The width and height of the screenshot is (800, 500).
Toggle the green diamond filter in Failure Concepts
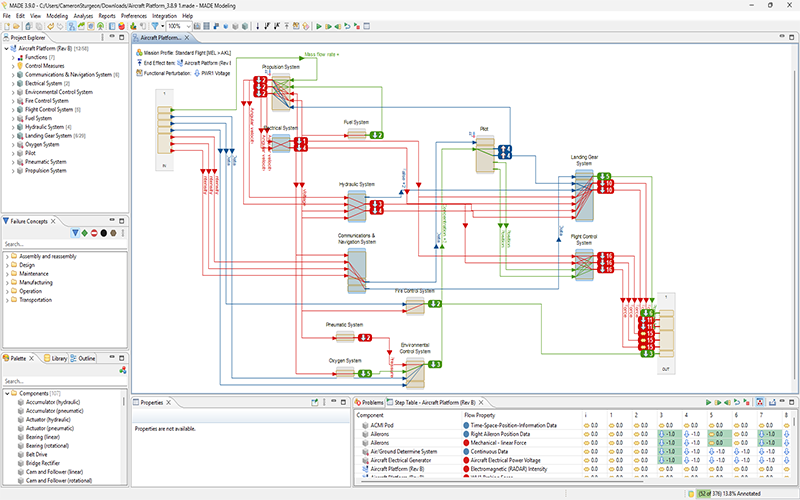pos(85,233)
